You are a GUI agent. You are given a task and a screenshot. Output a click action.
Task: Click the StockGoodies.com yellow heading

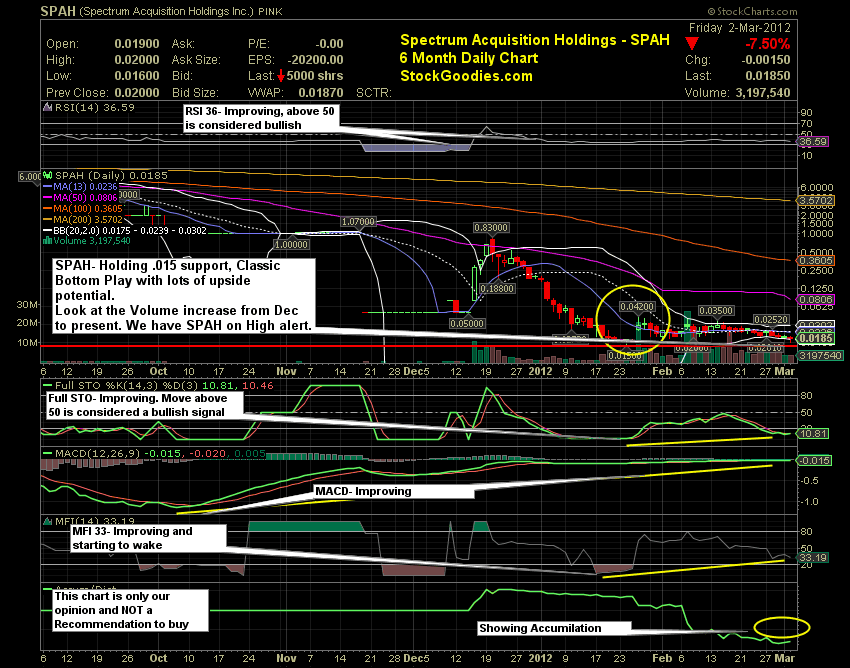pyautogui.click(x=466, y=76)
